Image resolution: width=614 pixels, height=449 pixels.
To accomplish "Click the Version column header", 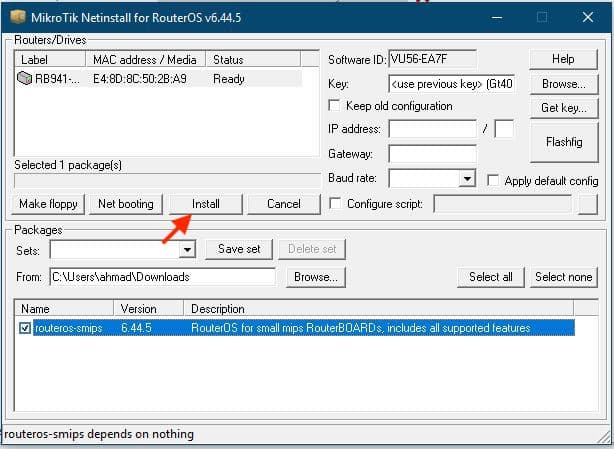I will point(149,308).
